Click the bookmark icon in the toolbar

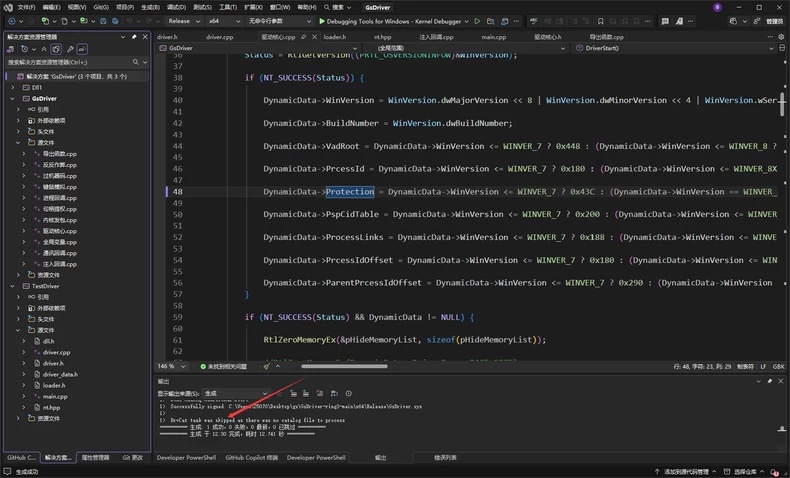coord(601,21)
